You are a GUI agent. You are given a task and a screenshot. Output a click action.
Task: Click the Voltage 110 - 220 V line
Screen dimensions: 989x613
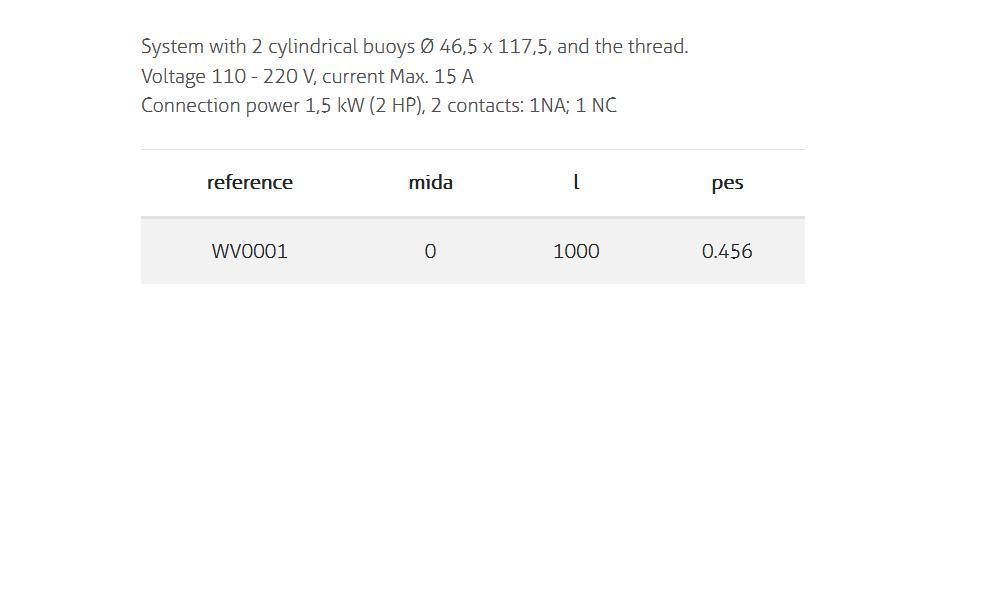point(307,76)
